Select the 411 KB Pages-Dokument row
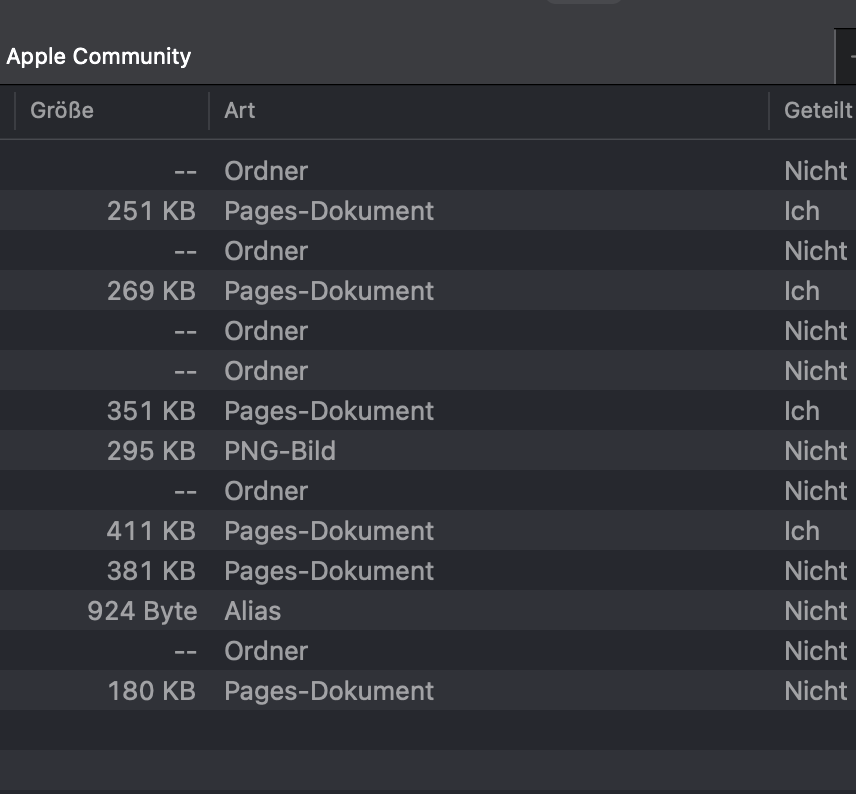The height and width of the screenshot is (794, 856). (329, 531)
